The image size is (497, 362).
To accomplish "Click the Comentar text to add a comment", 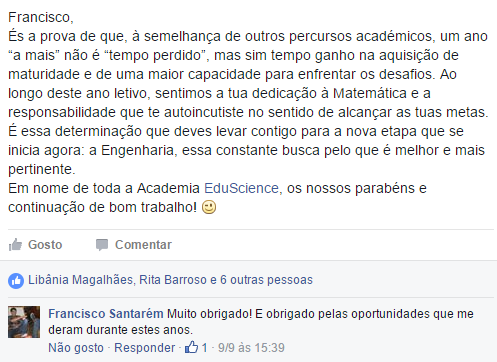I will 143,245.
